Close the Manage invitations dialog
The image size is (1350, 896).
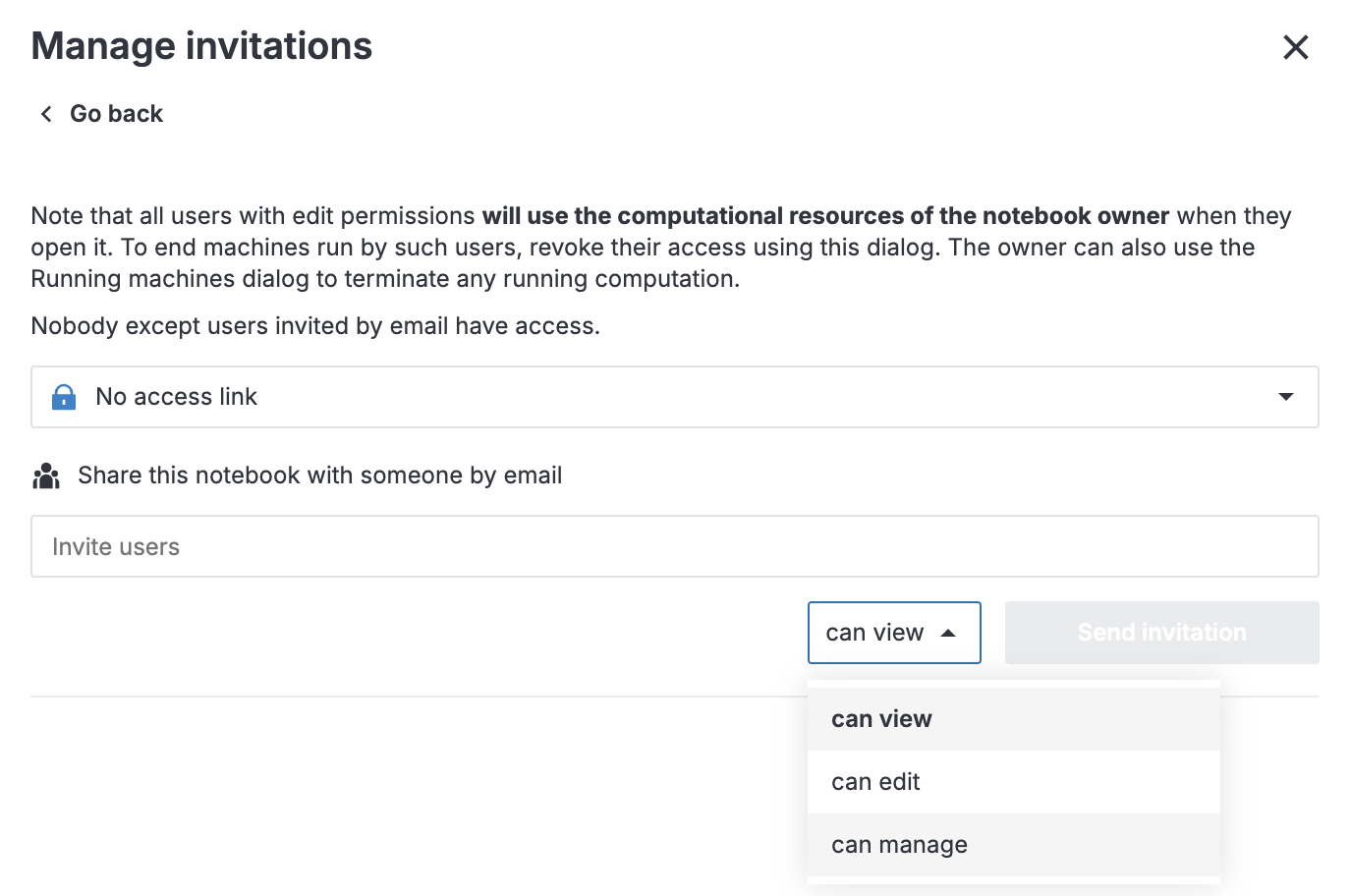click(1296, 47)
